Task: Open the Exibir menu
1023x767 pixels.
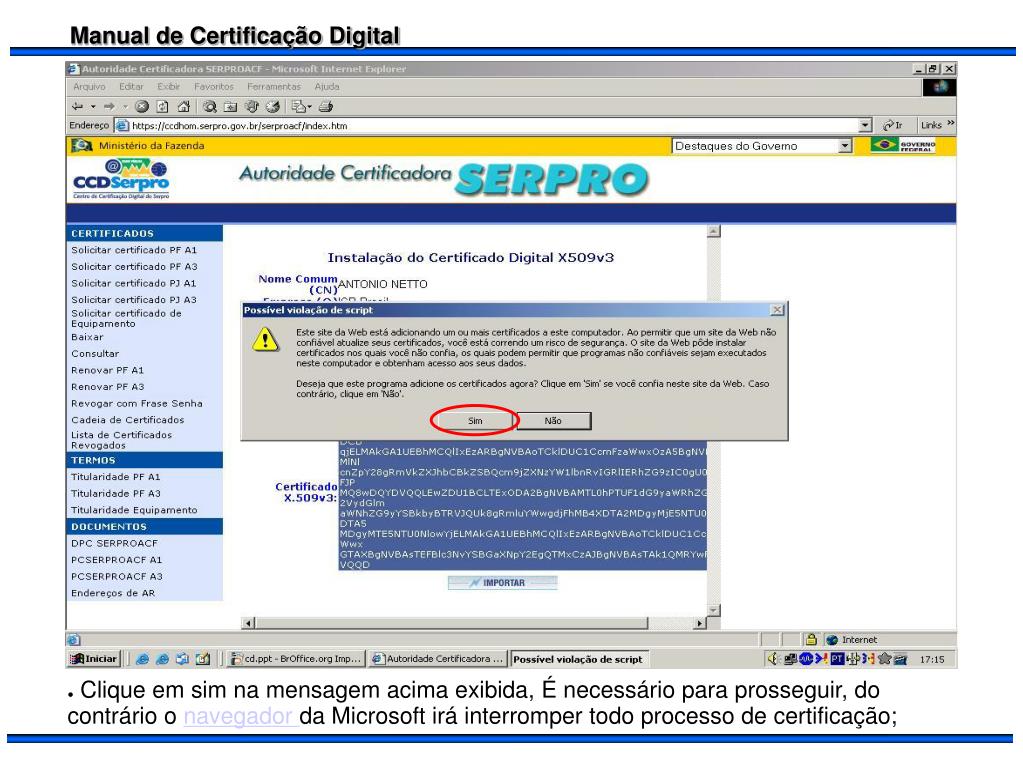Action: (168, 87)
